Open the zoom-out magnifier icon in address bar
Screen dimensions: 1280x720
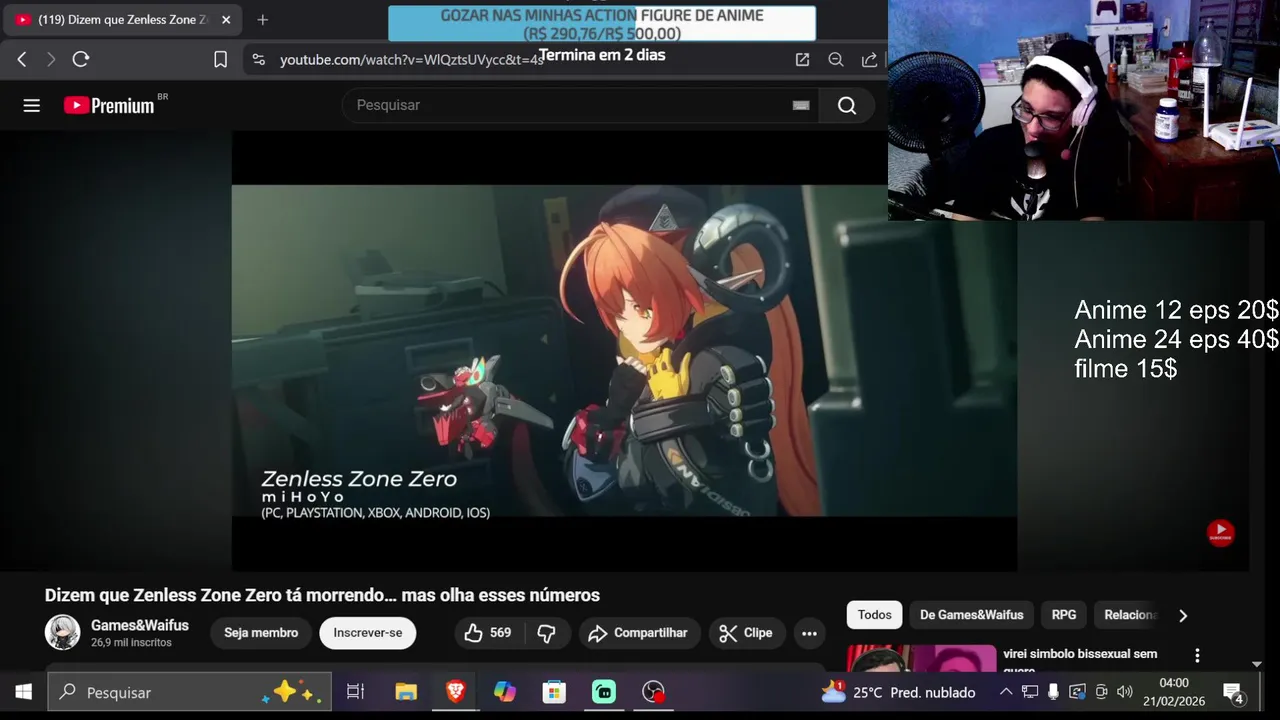[x=836, y=60]
